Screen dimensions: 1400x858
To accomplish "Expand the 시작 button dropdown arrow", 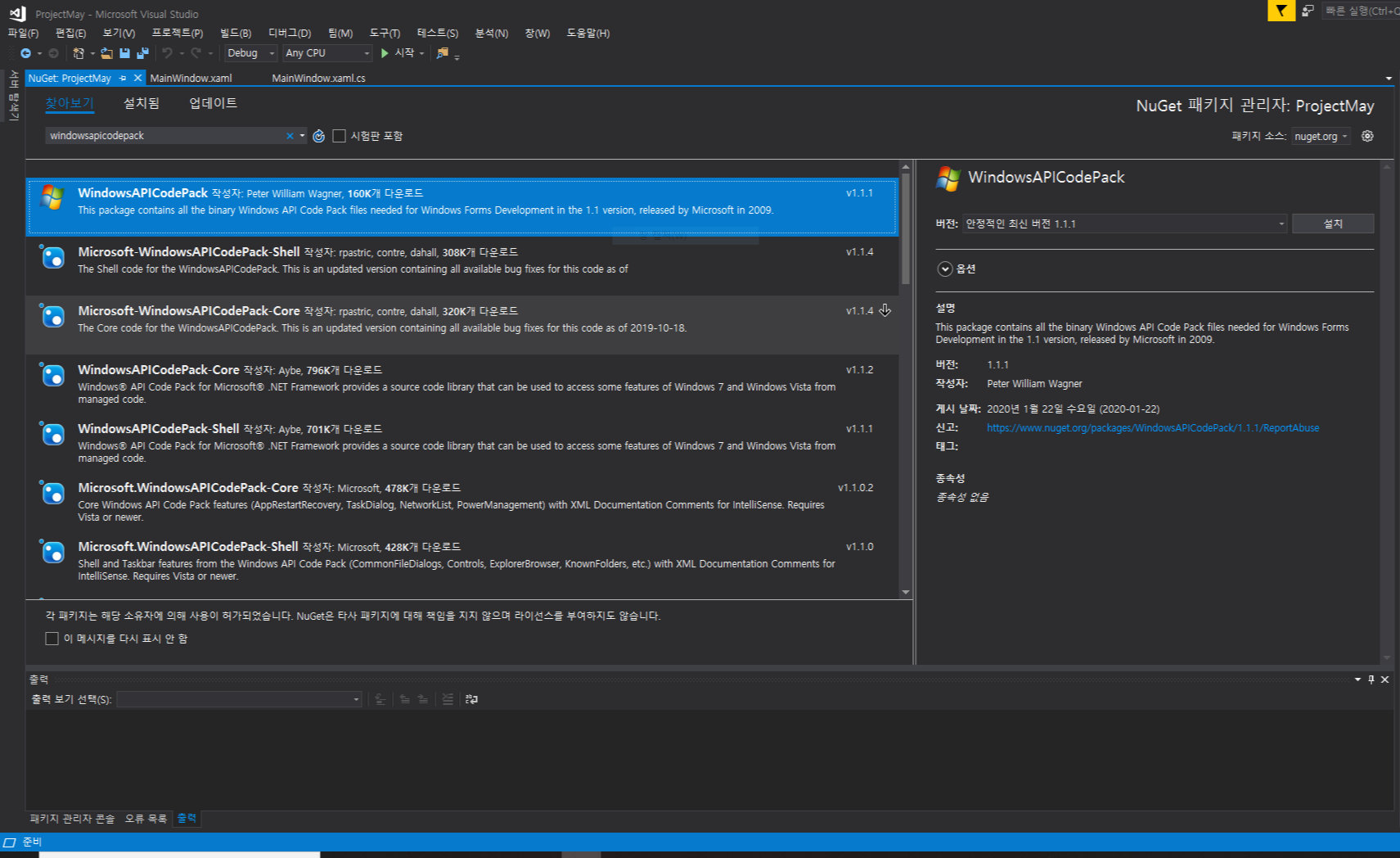I will coord(422,53).
